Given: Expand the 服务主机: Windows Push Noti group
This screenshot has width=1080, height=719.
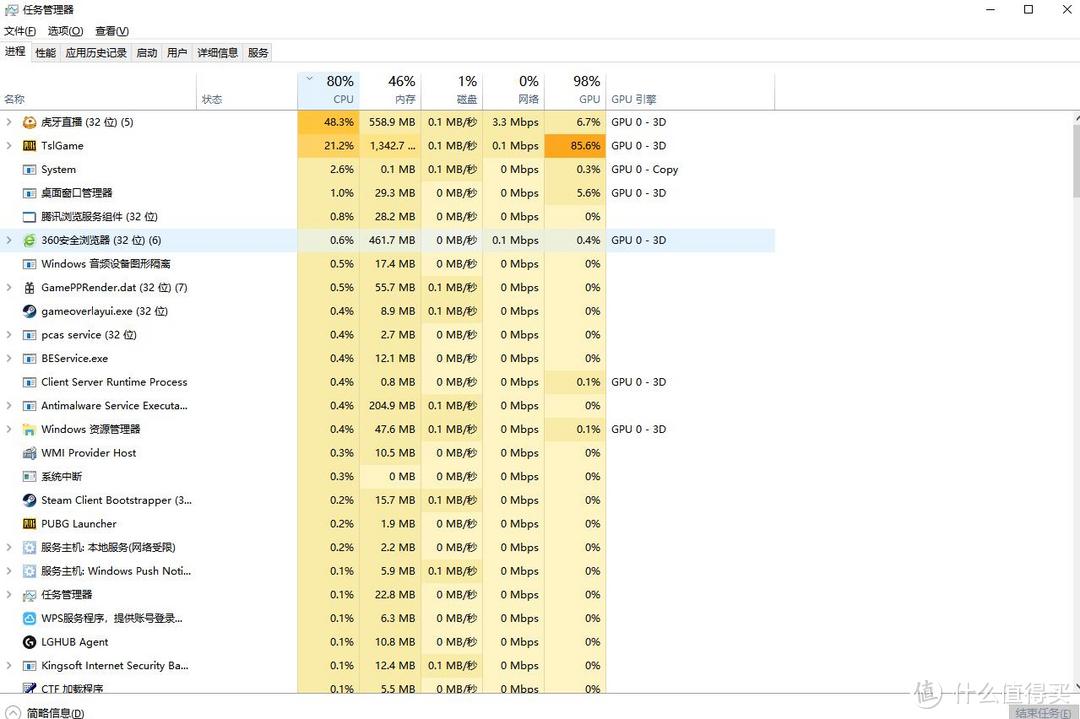Looking at the screenshot, I should point(9,571).
